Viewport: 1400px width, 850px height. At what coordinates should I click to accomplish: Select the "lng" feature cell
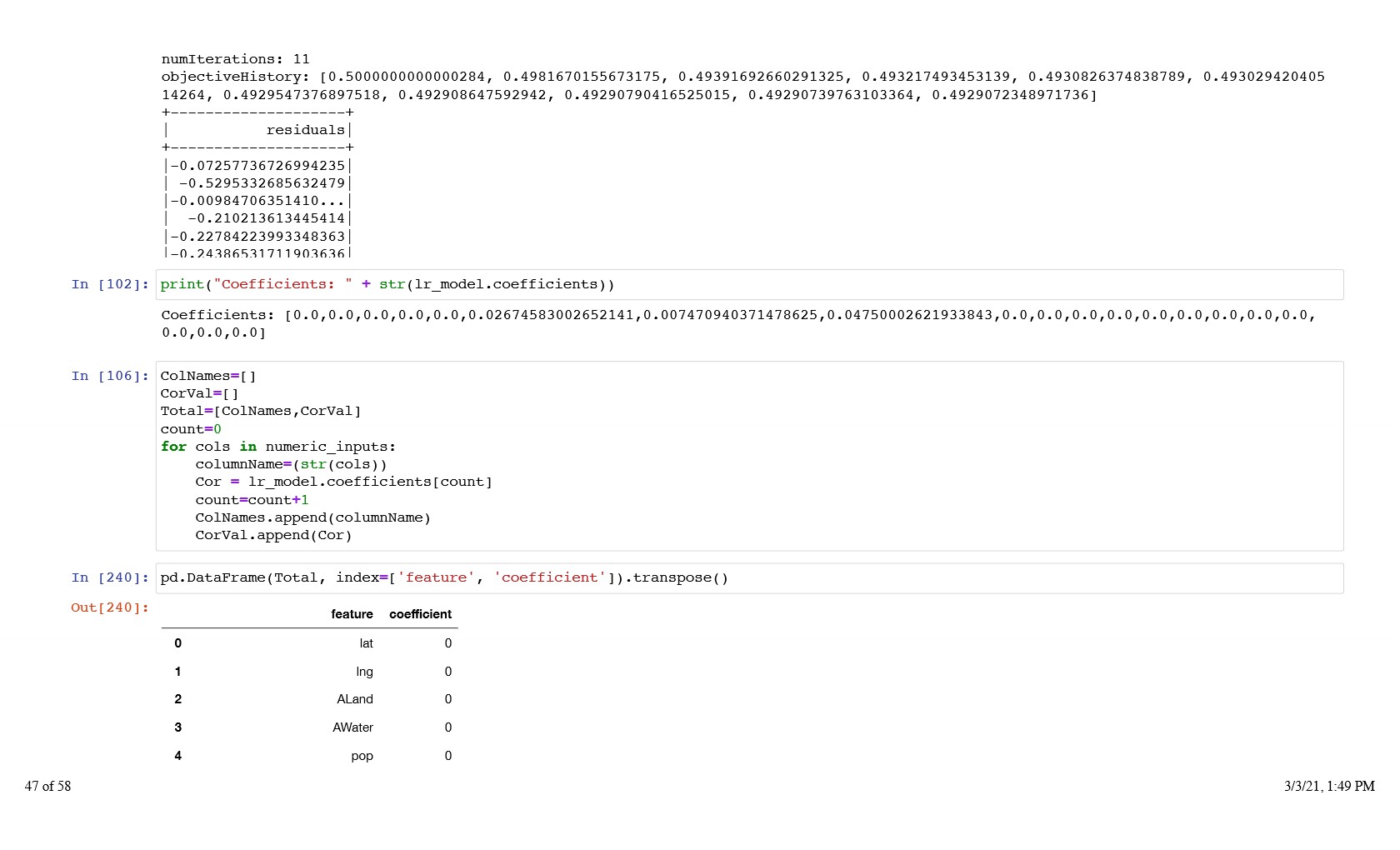364,672
